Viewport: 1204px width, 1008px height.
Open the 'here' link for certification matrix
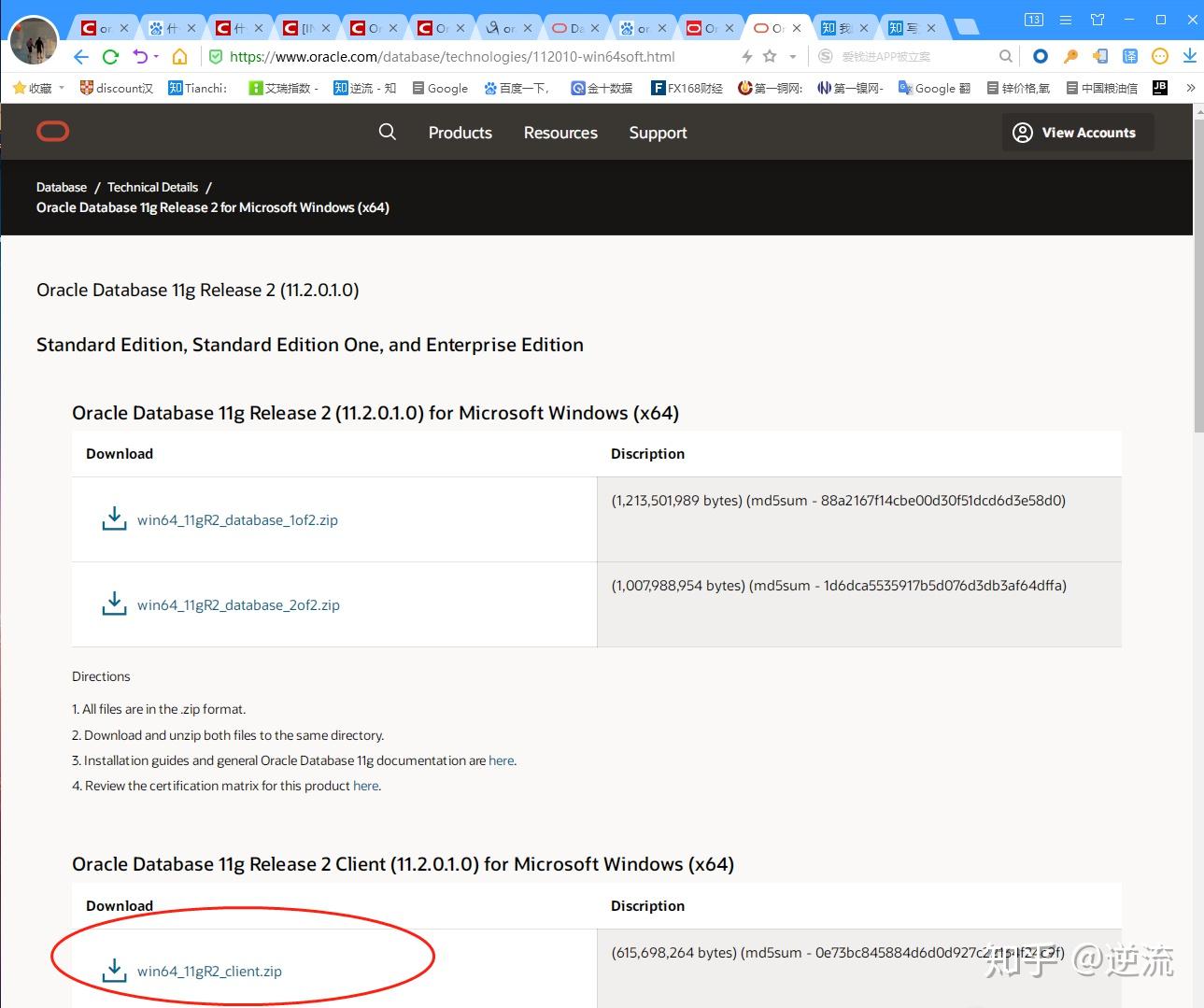[366, 786]
